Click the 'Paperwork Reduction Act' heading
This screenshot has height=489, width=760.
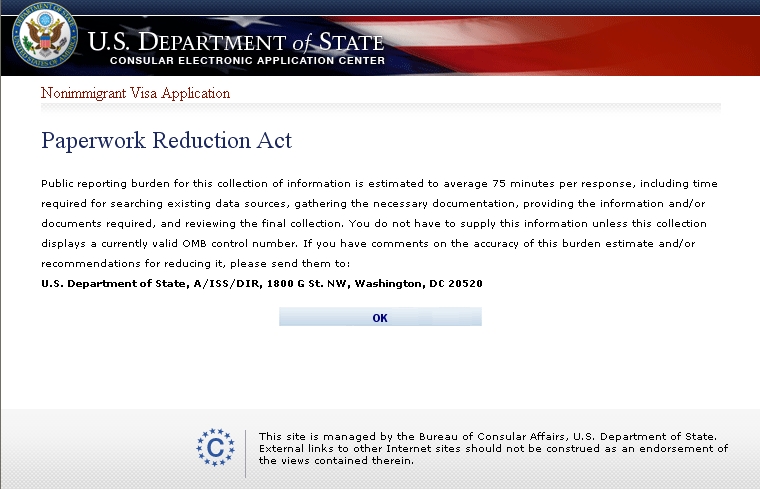pyautogui.click(x=166, y=141)
